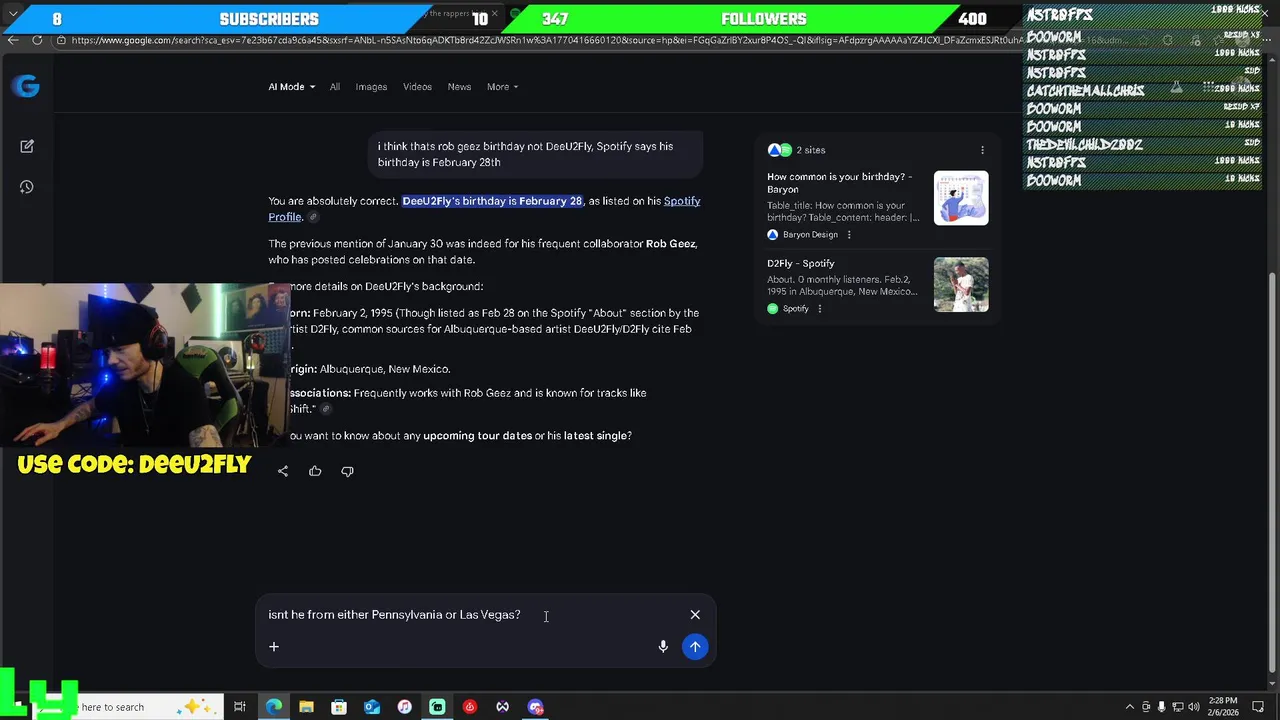The height and width of the screenshot is (720, 1280).
Task: Open more options for the sources panel
Action: point(982,150)
